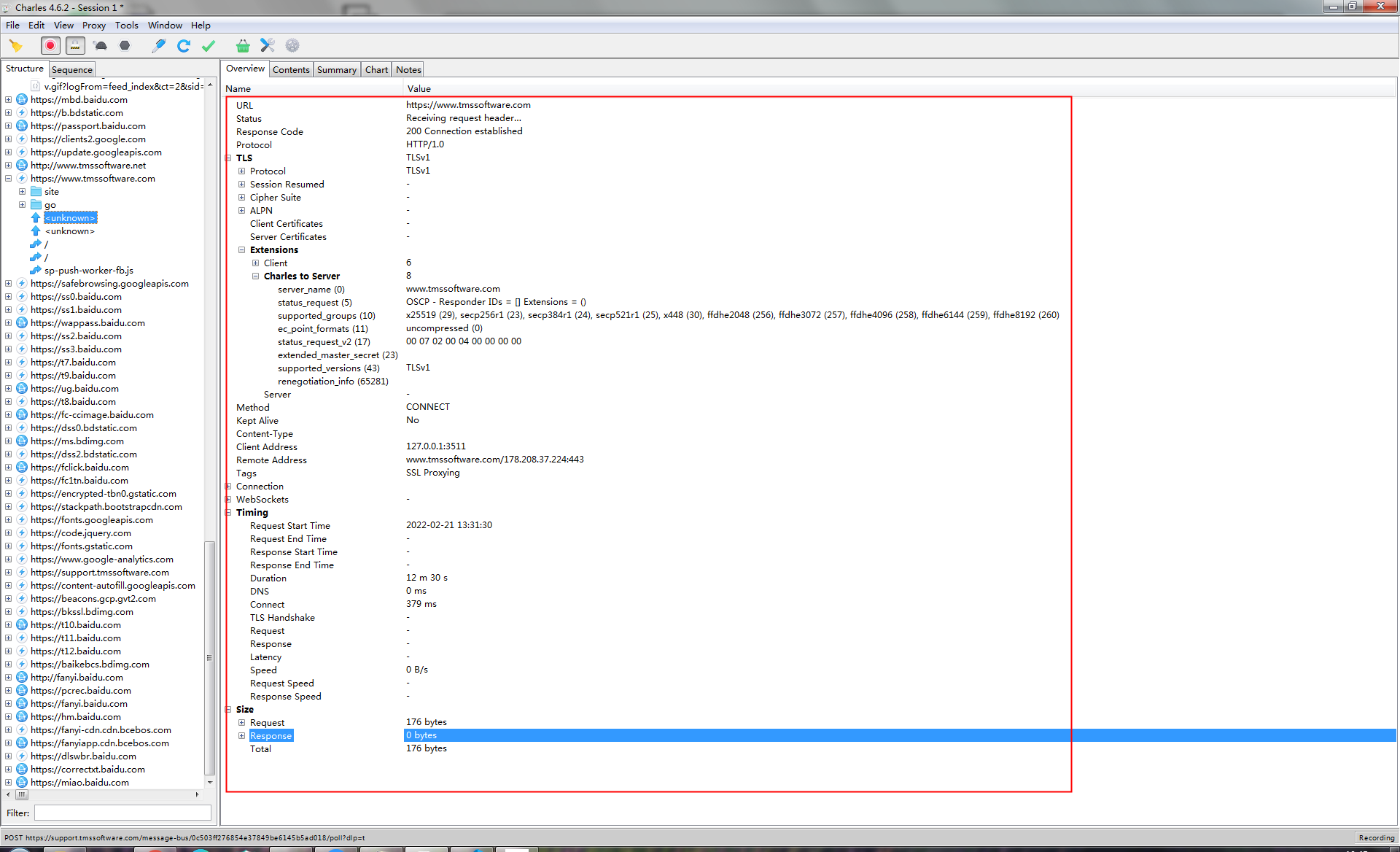
Task: Click the go folder icon
Action: tap(36, 205)
